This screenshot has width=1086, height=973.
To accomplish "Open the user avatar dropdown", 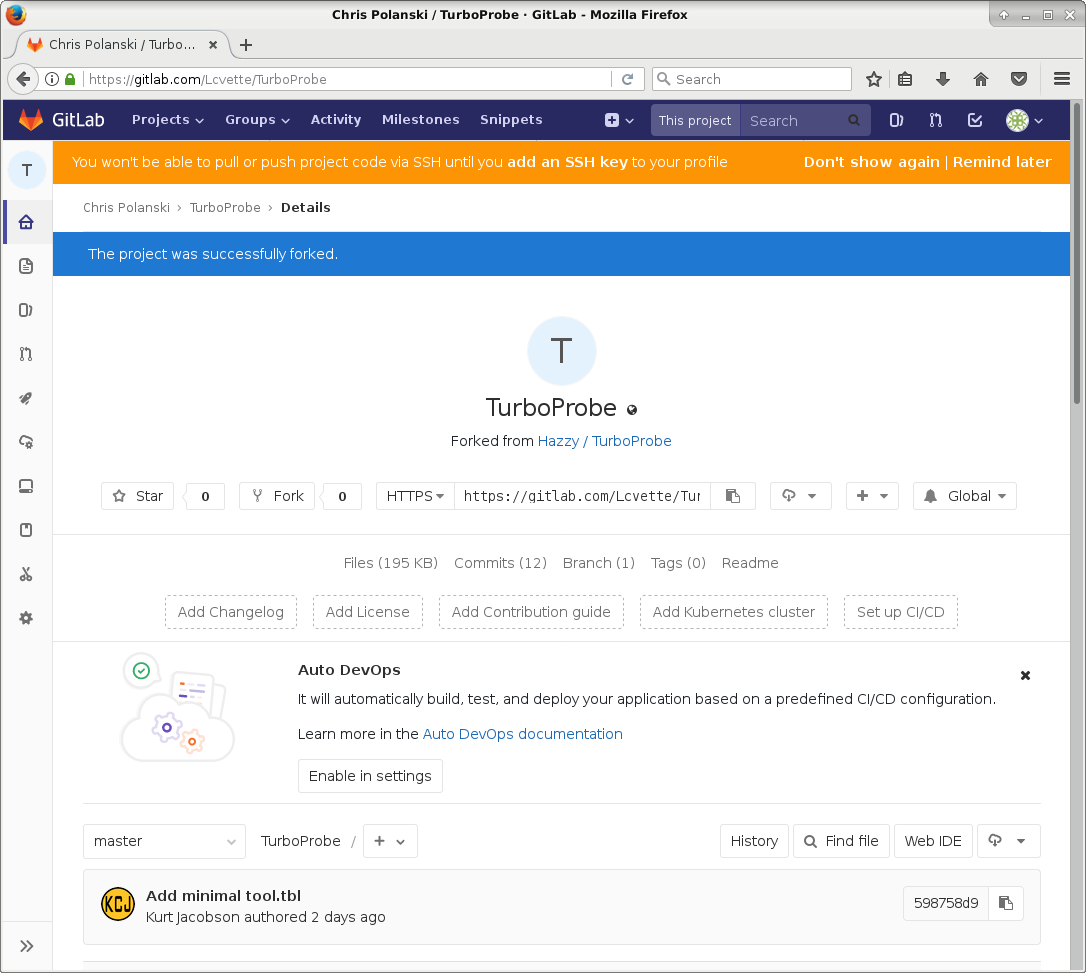I will pos(1024,120).
